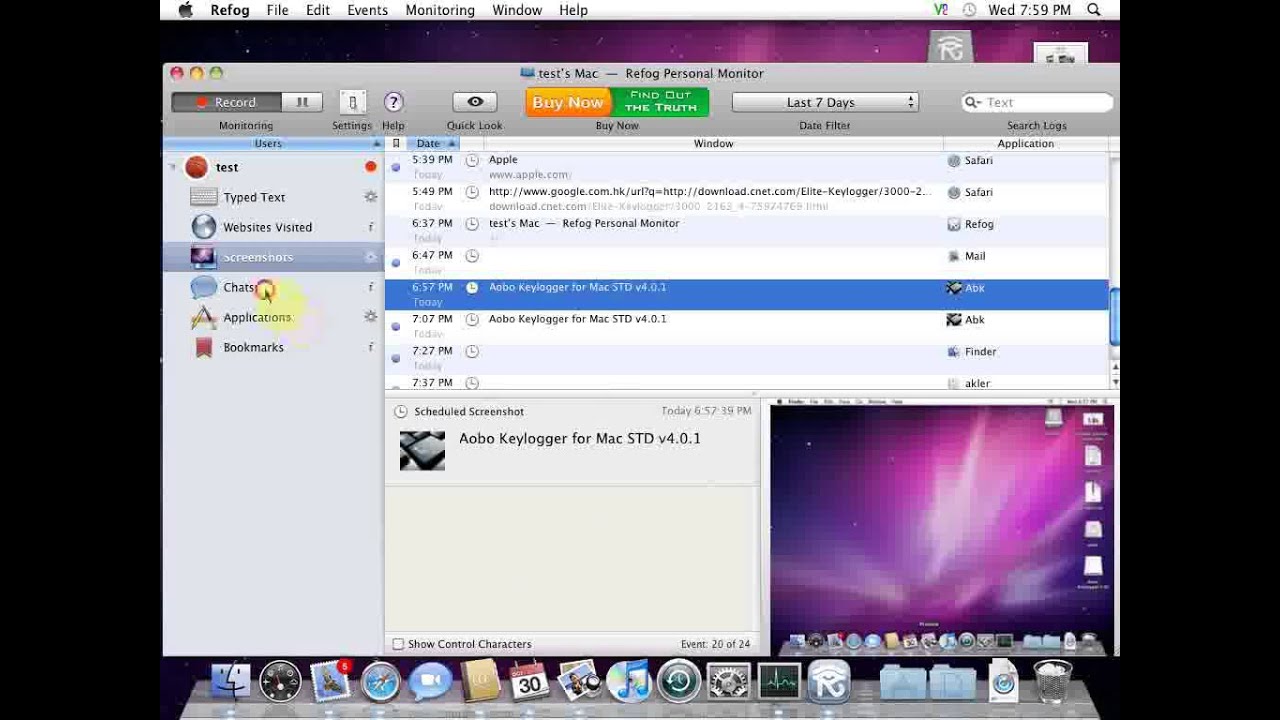Click the Finder app icon in the 7:27 PM row

(x=954, y=352)
